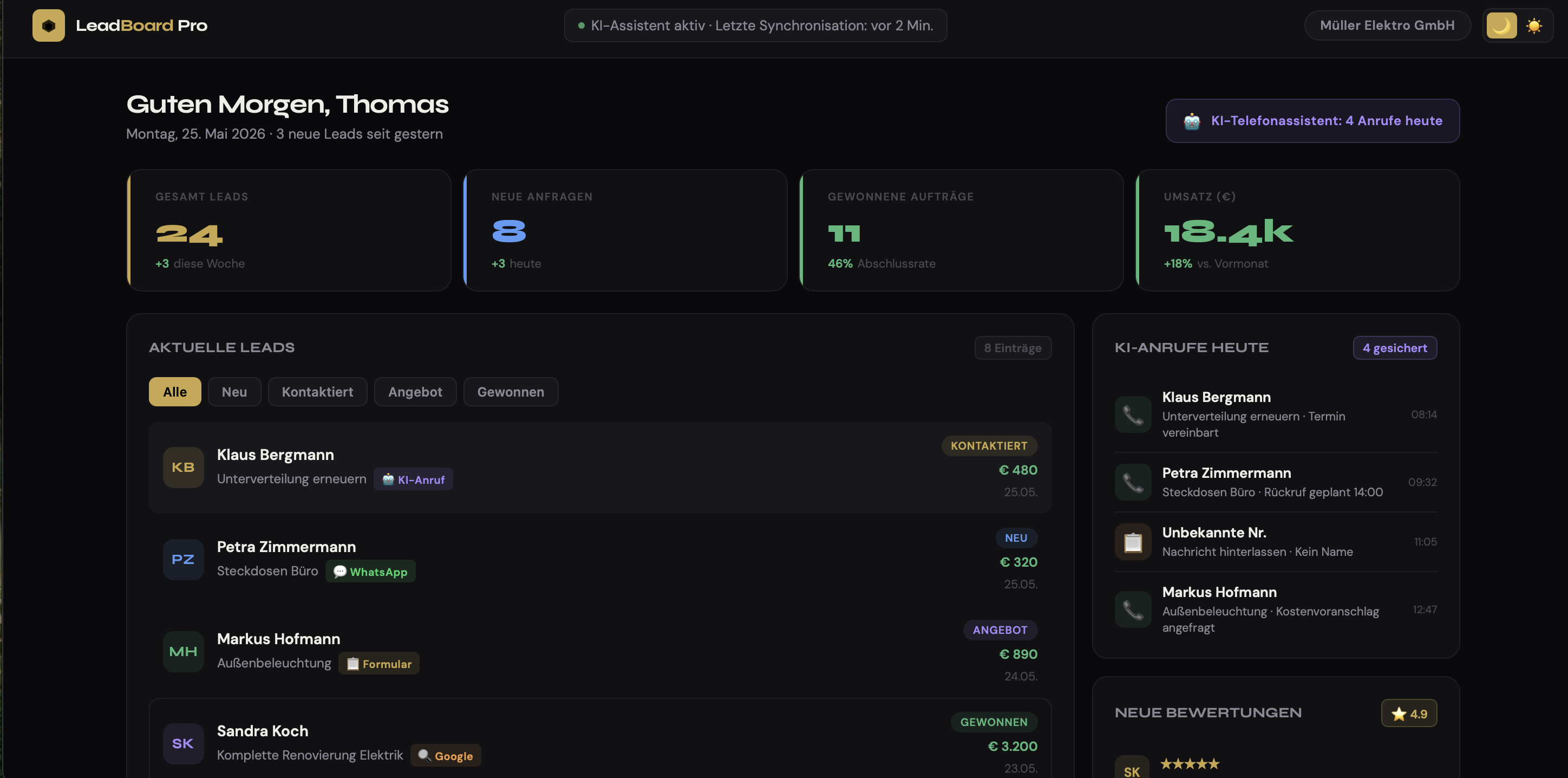Image resolution: width=1568 pixels, height=778 pixels.
Task: Click the 12:47 call time
Action: click(1425, 610)
